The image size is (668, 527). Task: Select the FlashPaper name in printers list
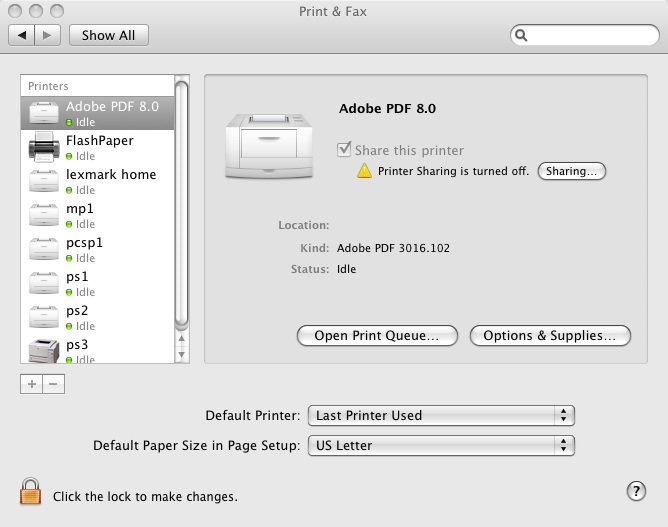tap(100, 141)
